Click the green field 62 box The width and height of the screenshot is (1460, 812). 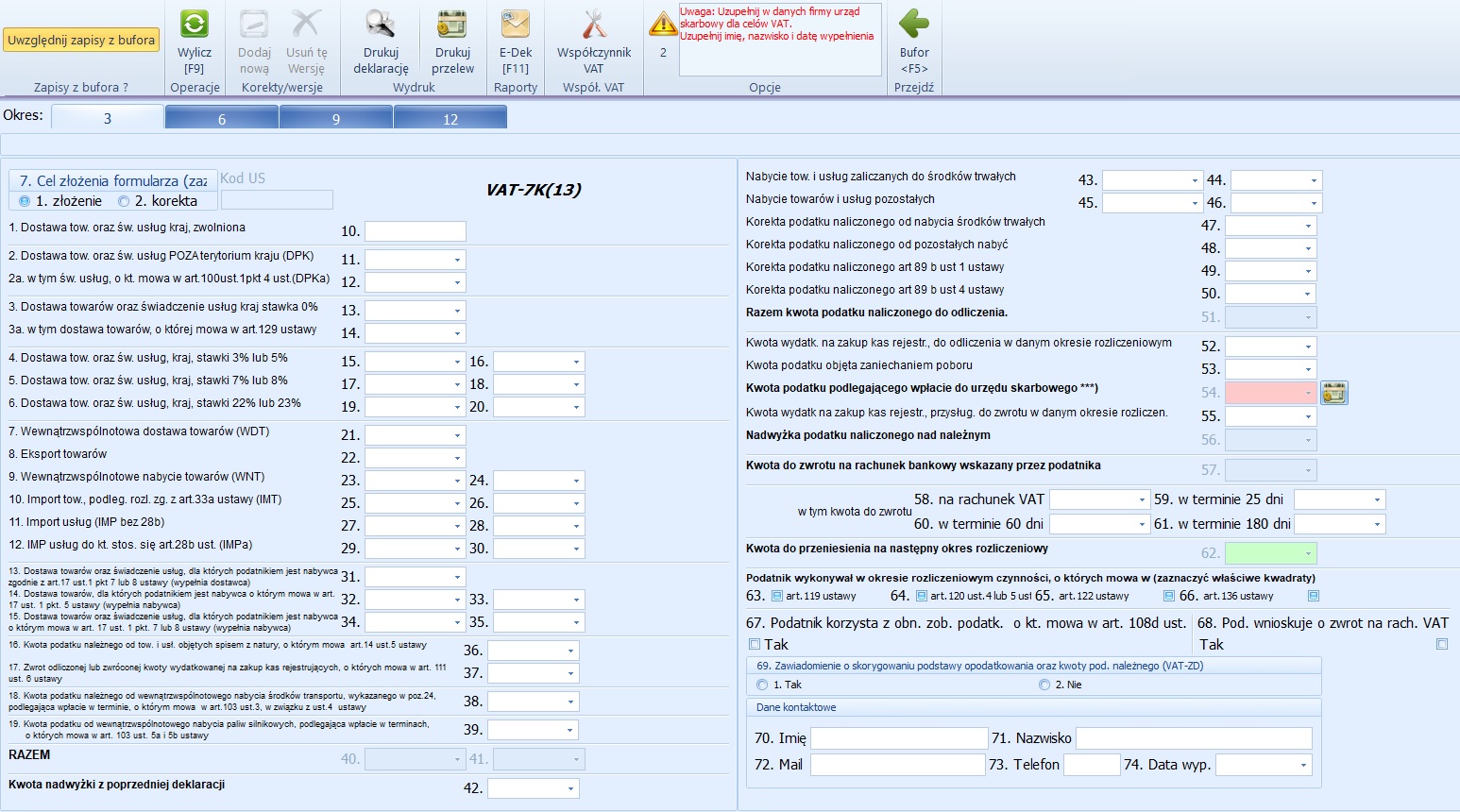[x=1271, y=553]
